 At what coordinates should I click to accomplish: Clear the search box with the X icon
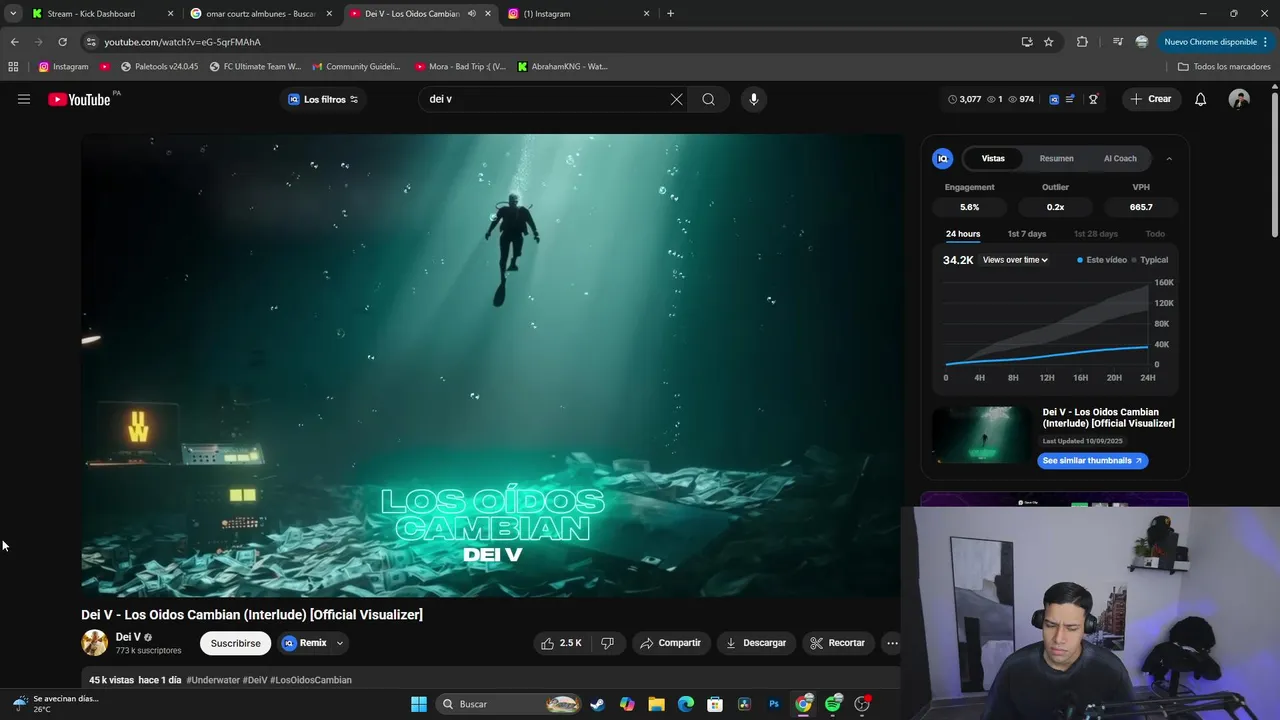point(676,99)
